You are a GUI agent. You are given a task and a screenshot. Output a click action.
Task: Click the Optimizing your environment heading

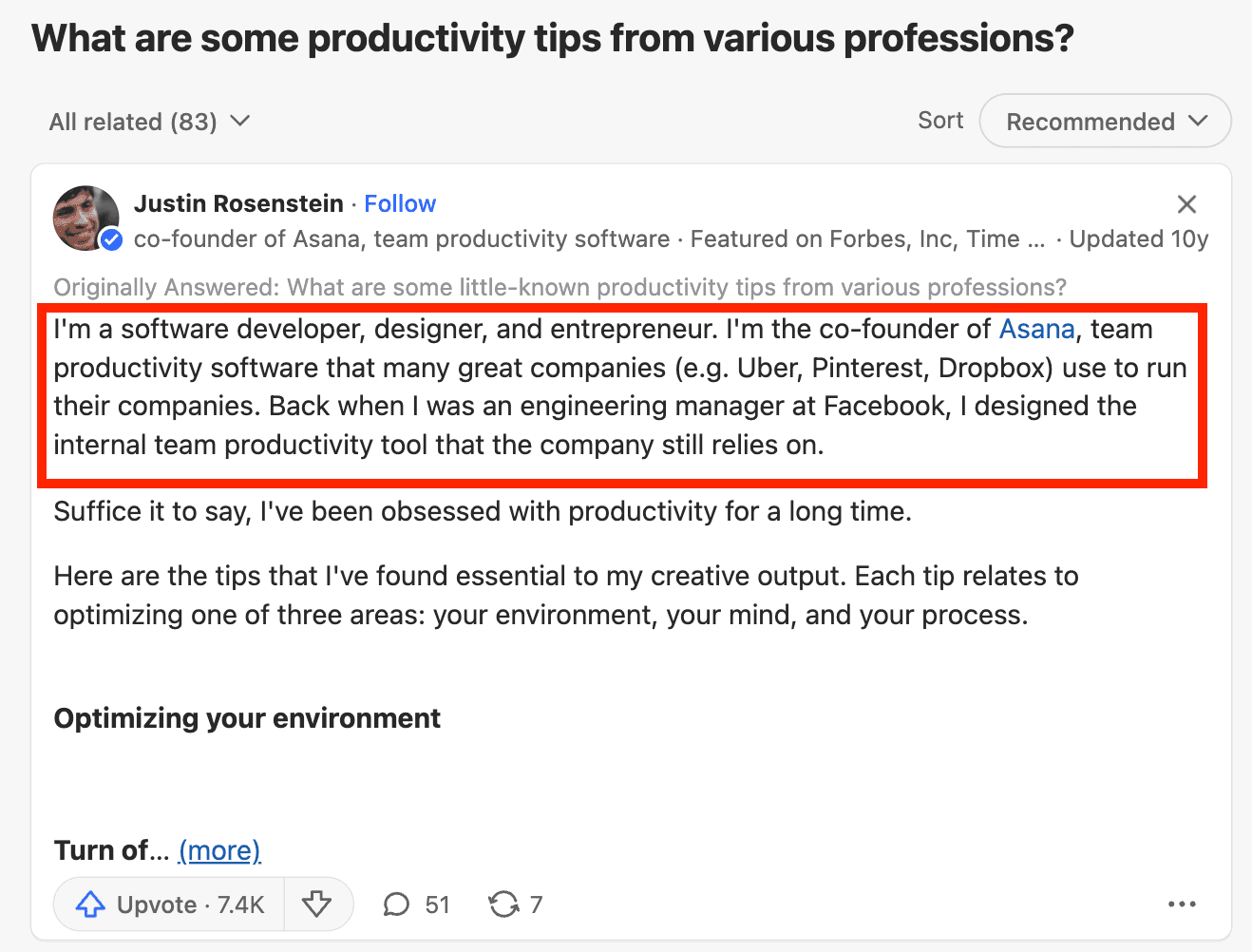click(x=247, y=718)
